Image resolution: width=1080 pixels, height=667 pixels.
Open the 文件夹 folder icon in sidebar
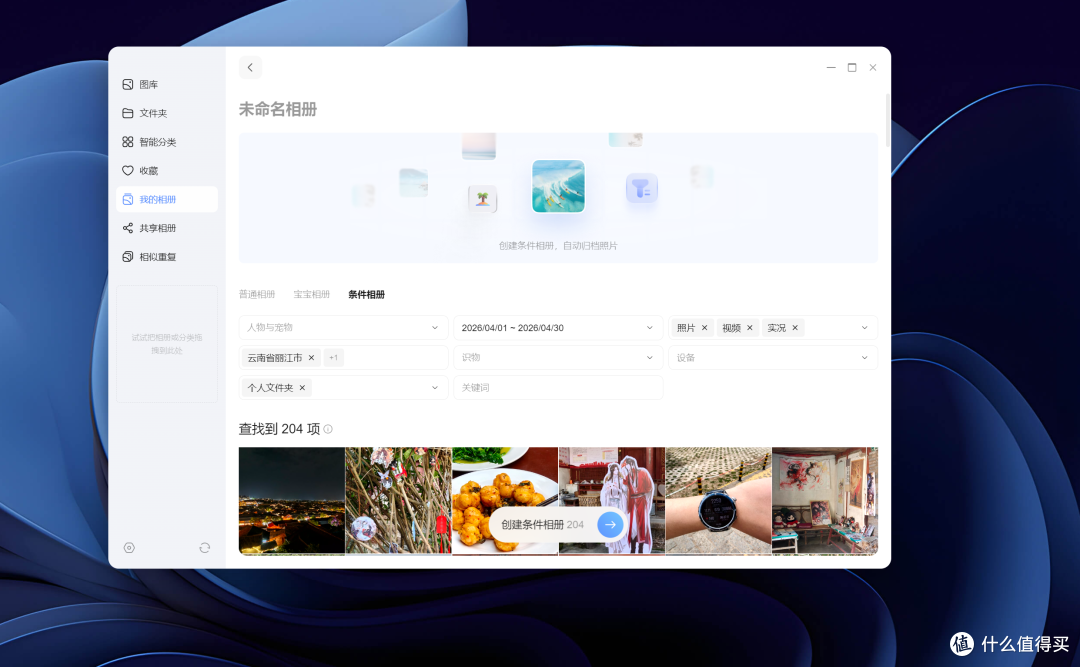click(x=127, y=113)
